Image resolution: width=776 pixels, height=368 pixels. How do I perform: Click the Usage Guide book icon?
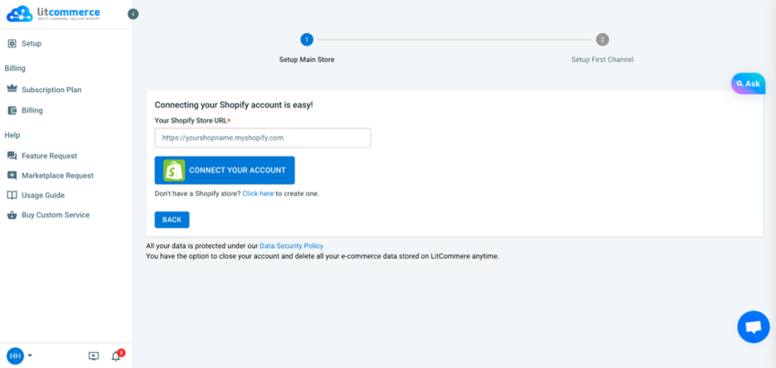tap(12, 195)
